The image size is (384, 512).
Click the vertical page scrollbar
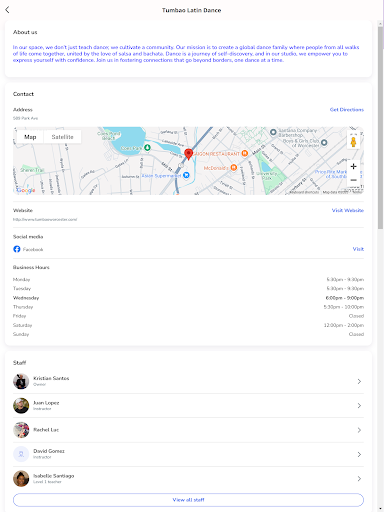point(380,128)
